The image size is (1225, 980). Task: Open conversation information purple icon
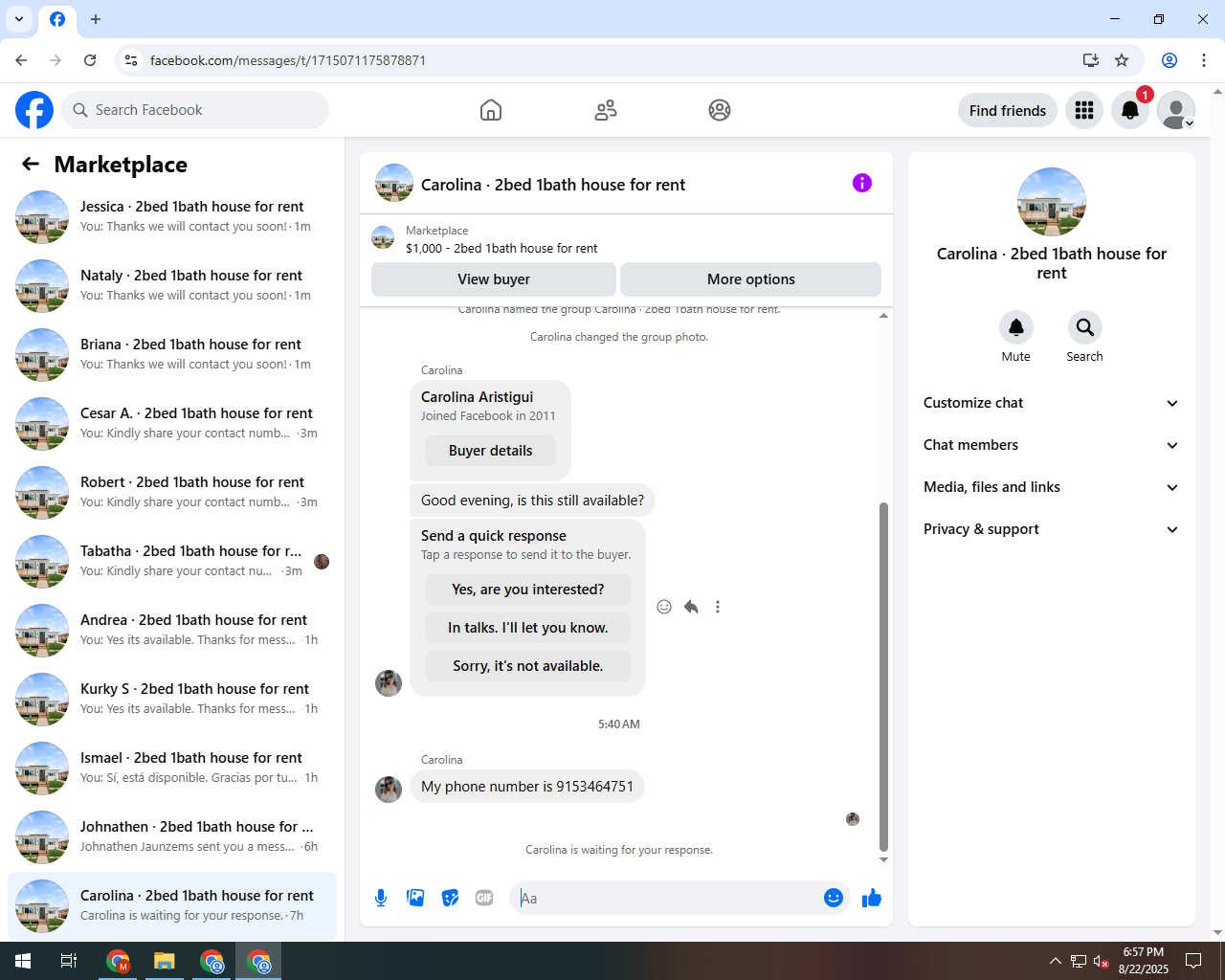[862, 183]
